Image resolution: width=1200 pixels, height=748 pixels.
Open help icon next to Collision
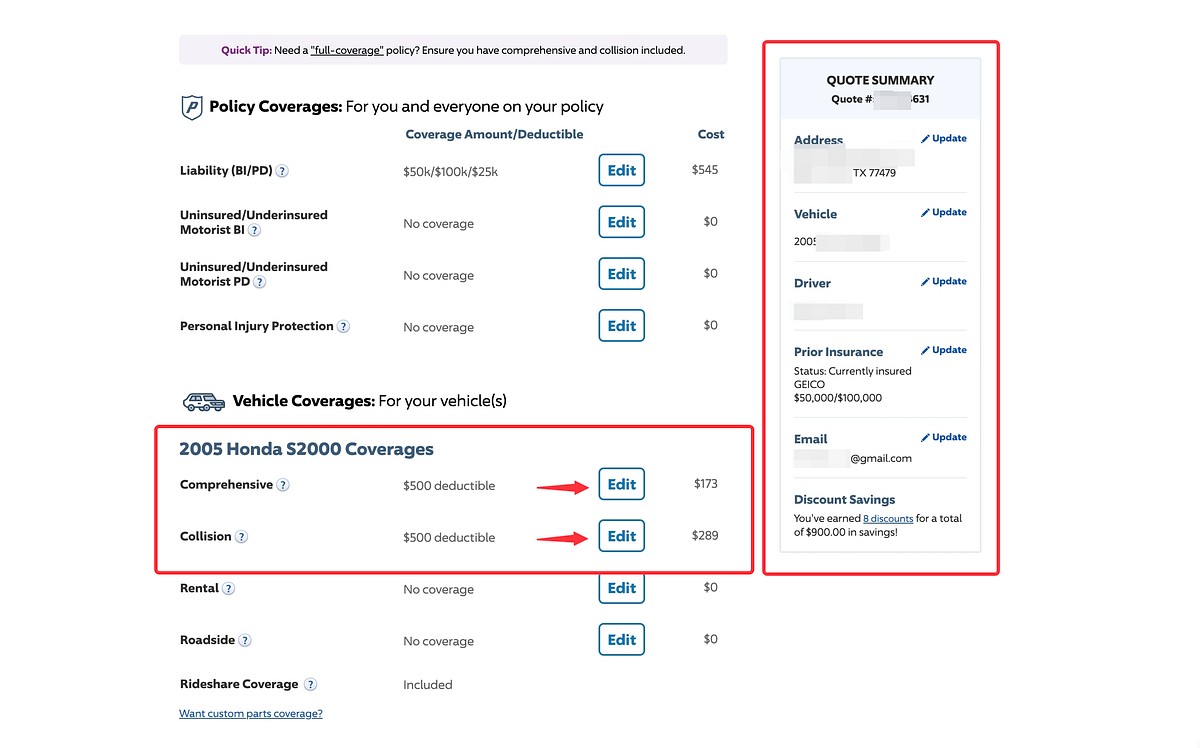[241, 537]
